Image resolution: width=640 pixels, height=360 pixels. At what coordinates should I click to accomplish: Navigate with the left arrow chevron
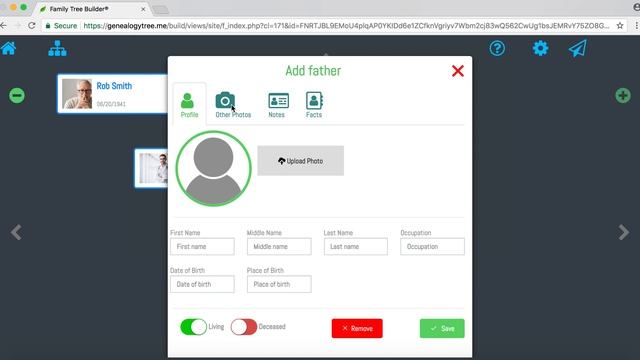click(x=16, y=232)
